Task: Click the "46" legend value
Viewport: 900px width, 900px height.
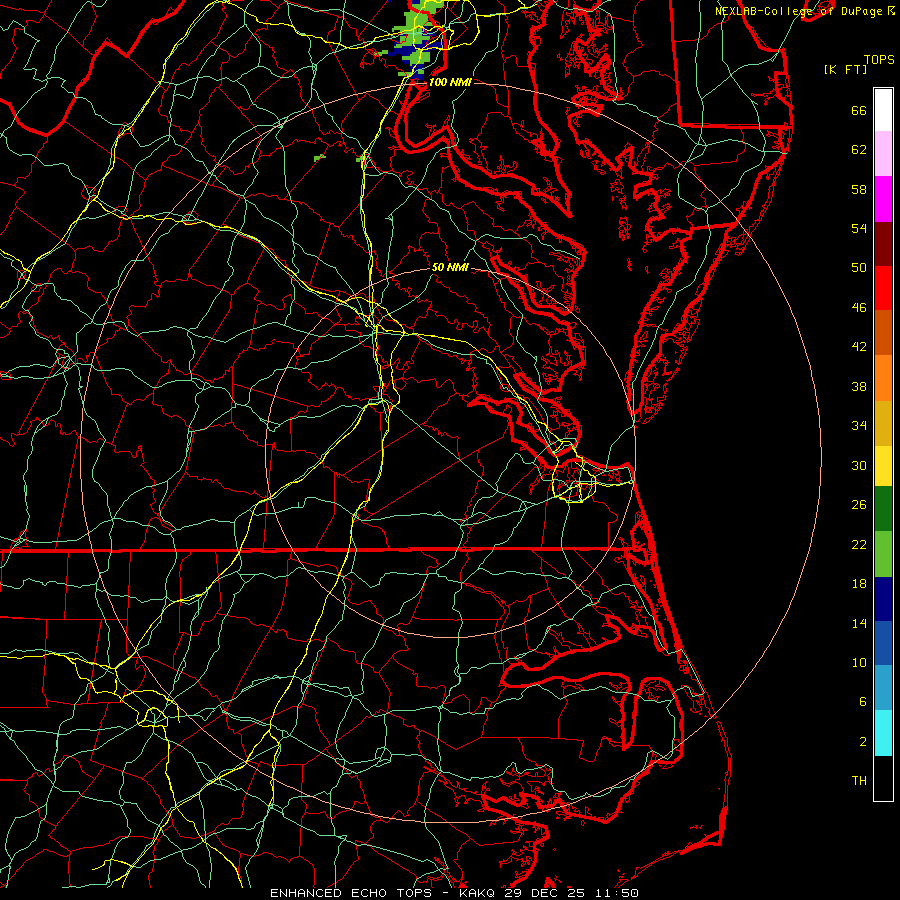Action: tap(859, 308)
